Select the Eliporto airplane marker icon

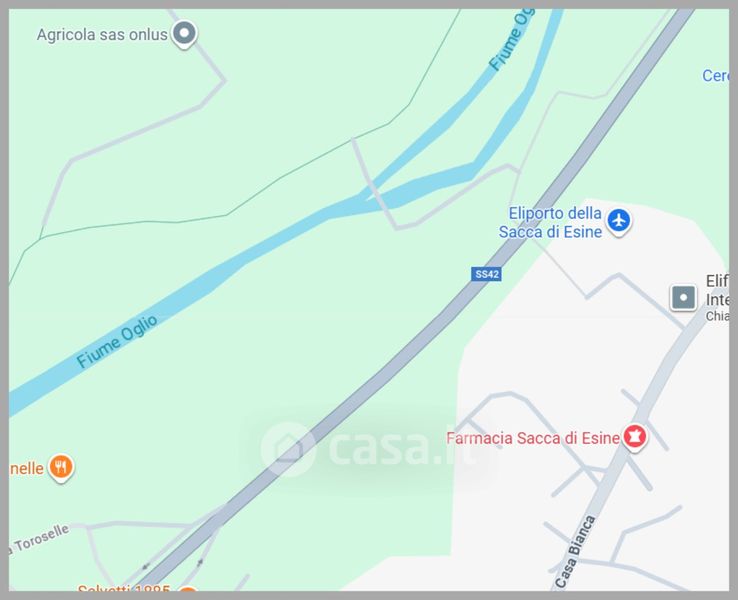click(x=618, y=220)
